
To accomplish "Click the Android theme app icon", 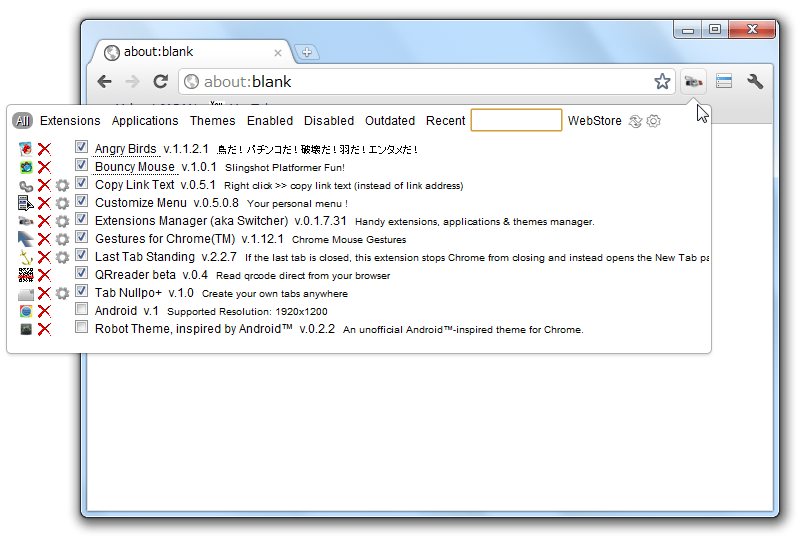I will [26, 311].
